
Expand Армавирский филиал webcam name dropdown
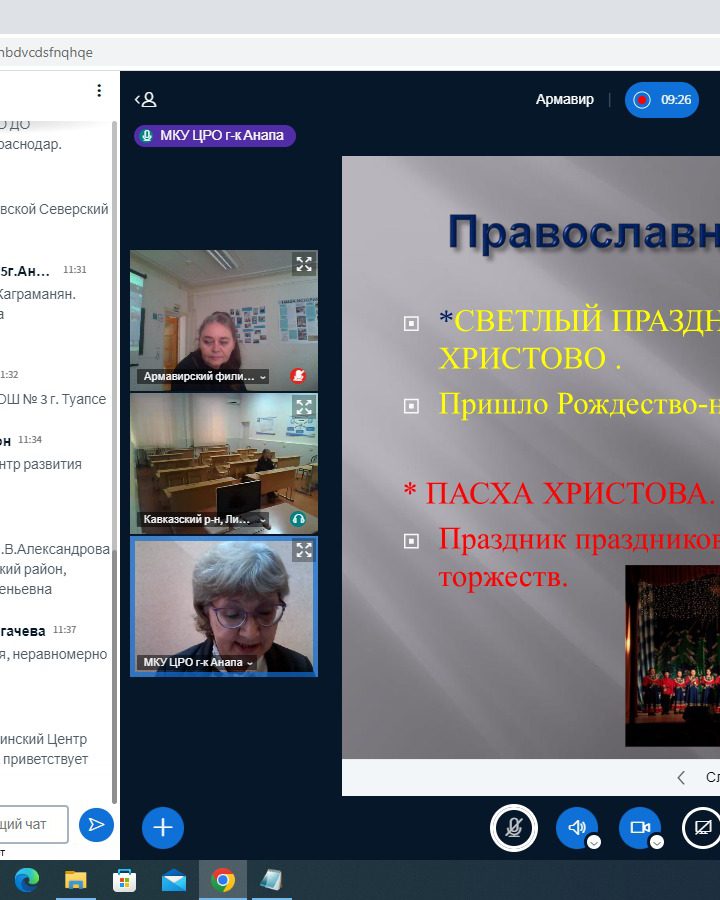(x=263, y=377)
